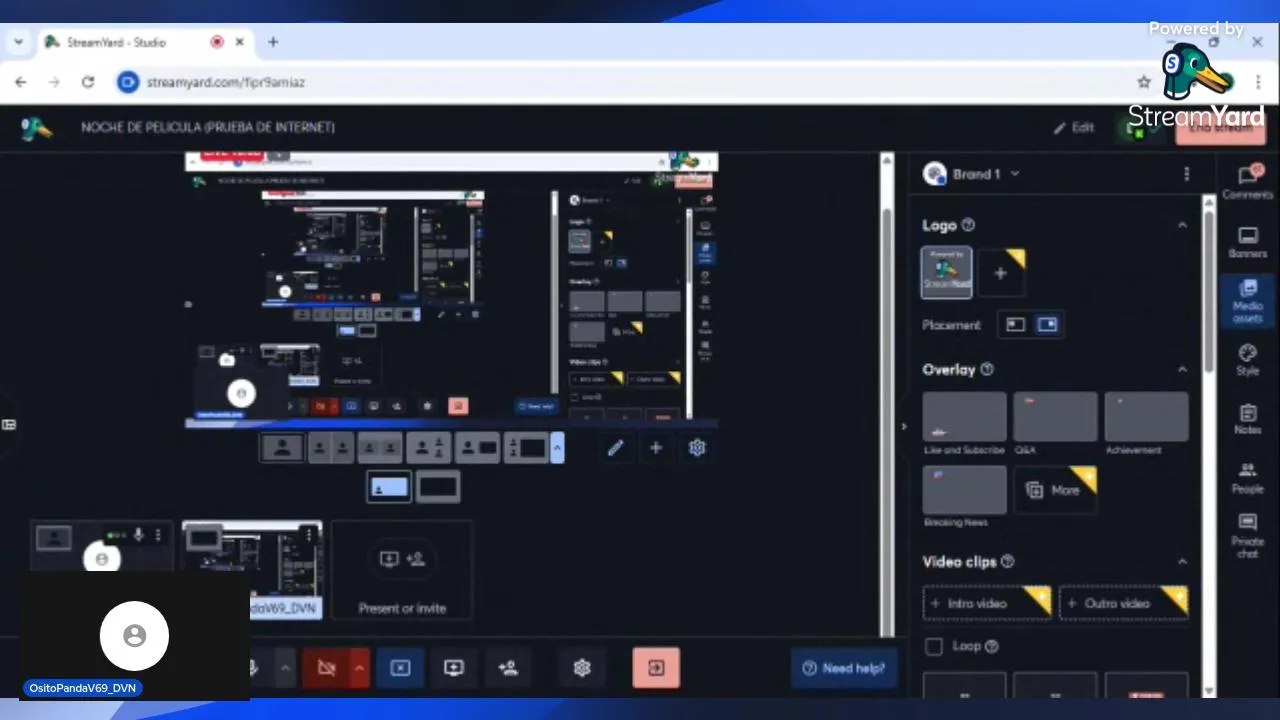Reload the page in Chrome
The image size is (1280, 720).
[88, 82]
